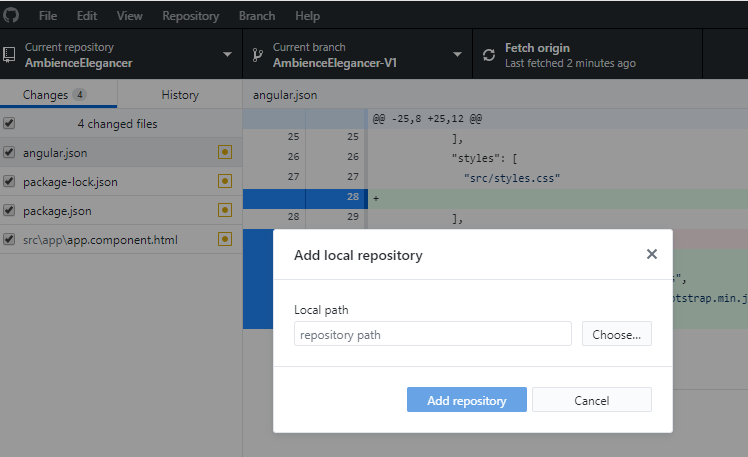This screenshot has width=748, height=457.
Task: Switch to the History tab
Action: click(x=180, y=94)
